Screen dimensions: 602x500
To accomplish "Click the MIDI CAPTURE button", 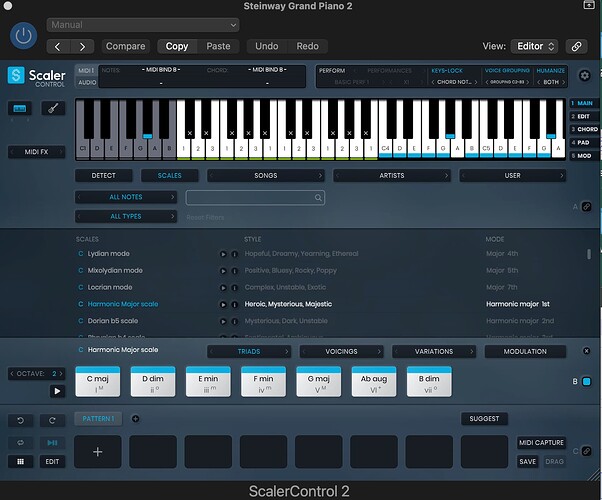I will 541,442.
